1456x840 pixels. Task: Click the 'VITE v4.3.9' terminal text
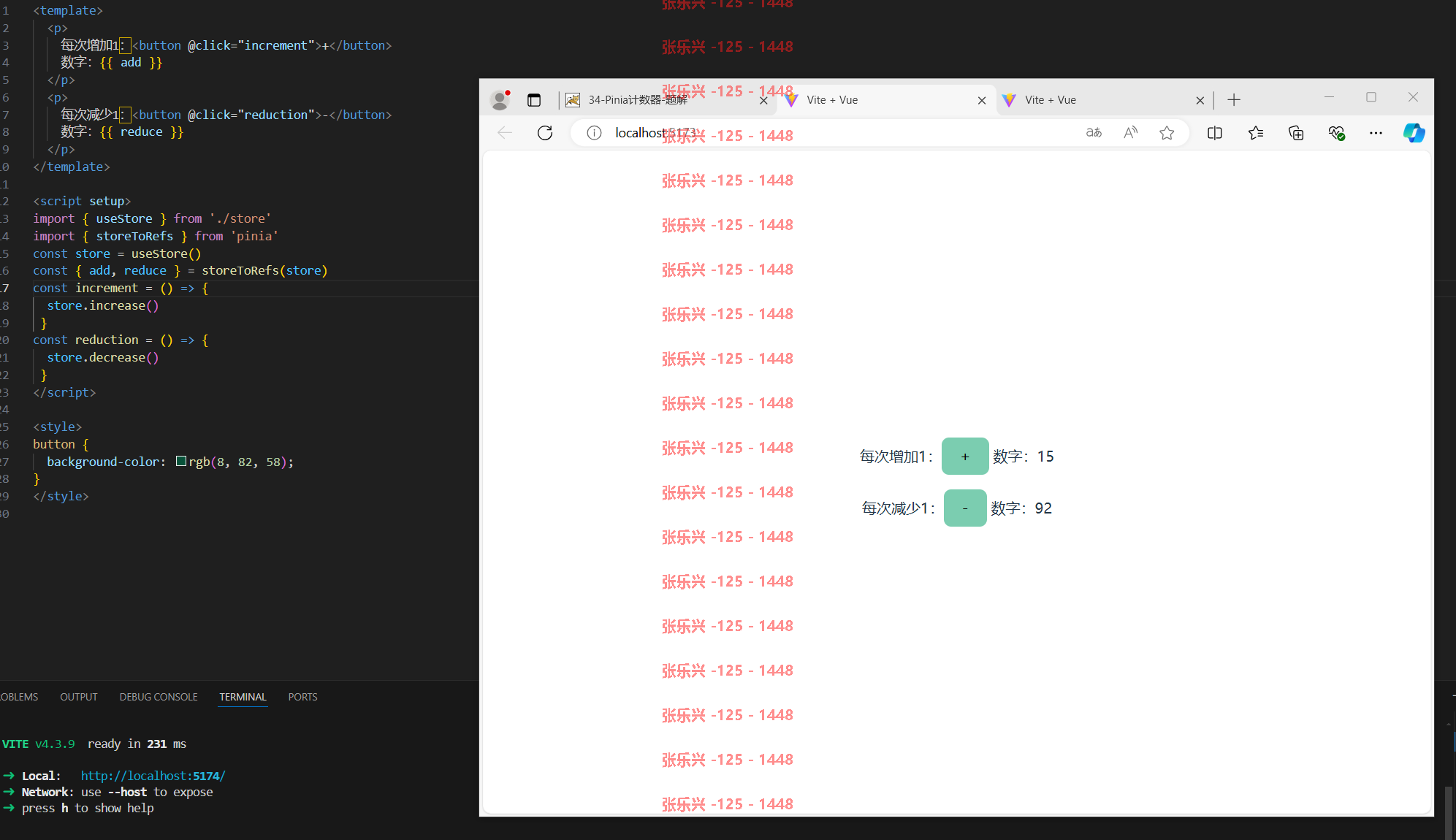(38, 744)
